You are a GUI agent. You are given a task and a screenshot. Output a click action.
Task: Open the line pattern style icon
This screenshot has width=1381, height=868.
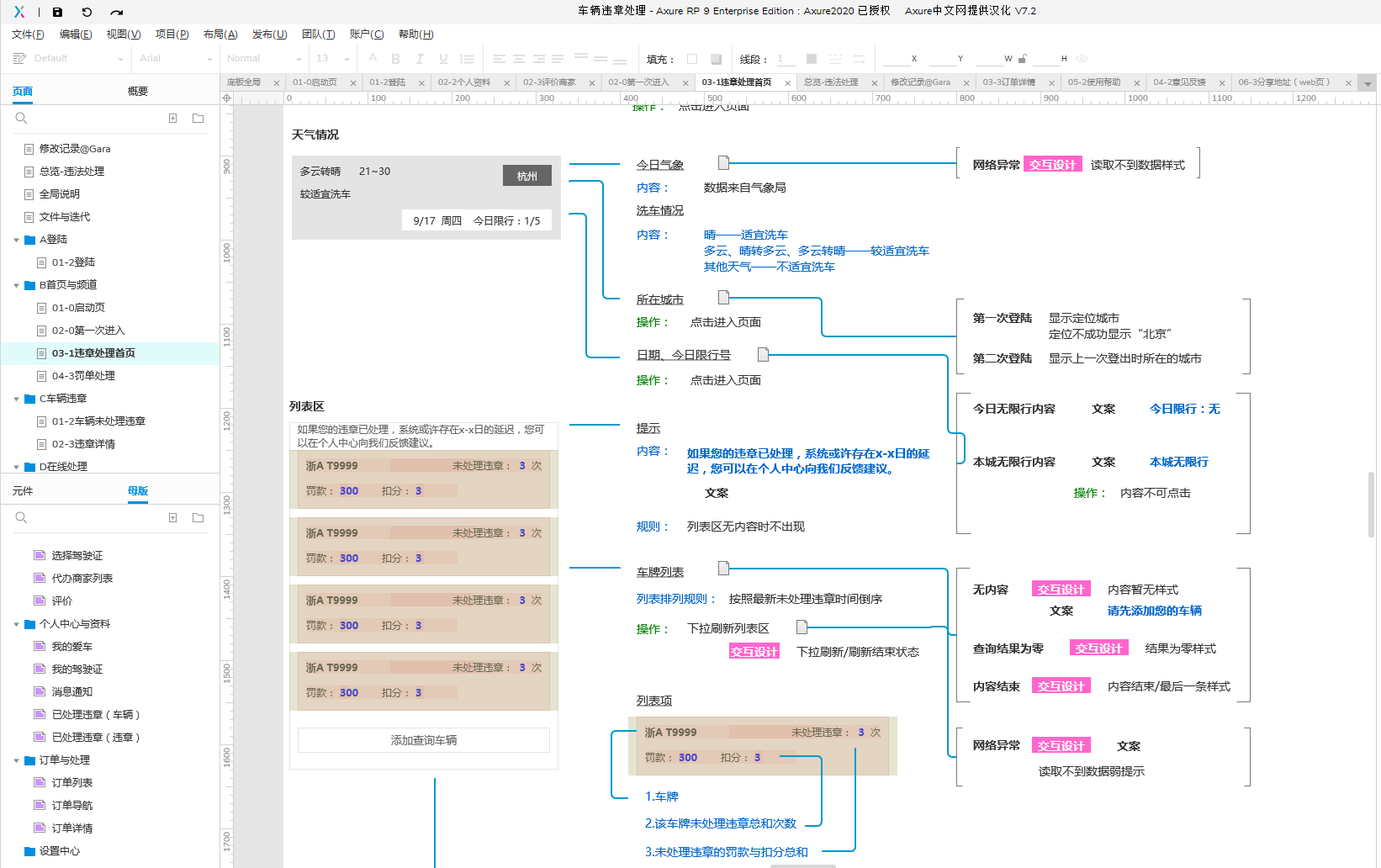[x=835, y=59]
